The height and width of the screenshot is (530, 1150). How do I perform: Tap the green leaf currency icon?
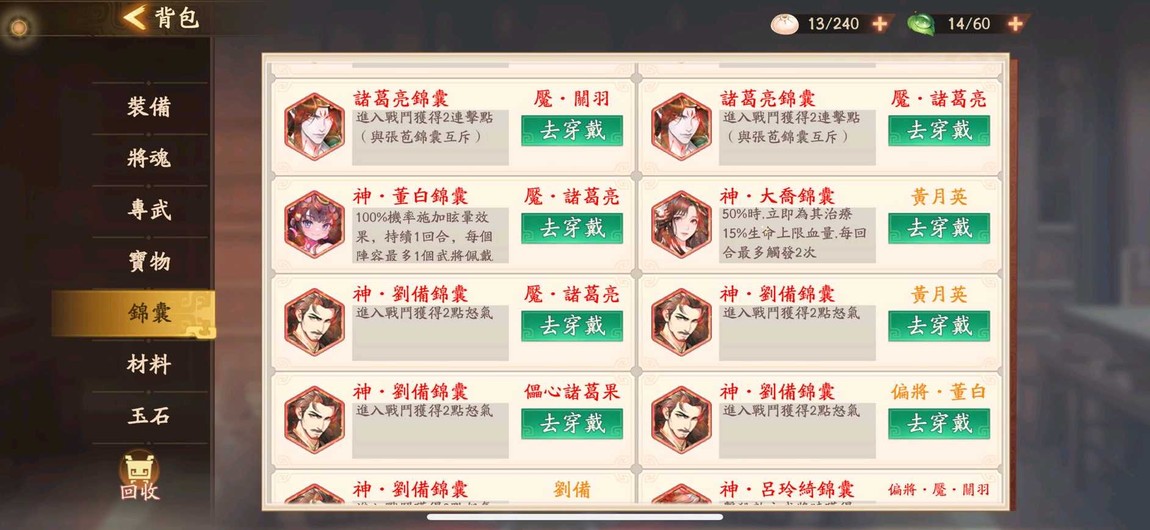pos(920,24)
